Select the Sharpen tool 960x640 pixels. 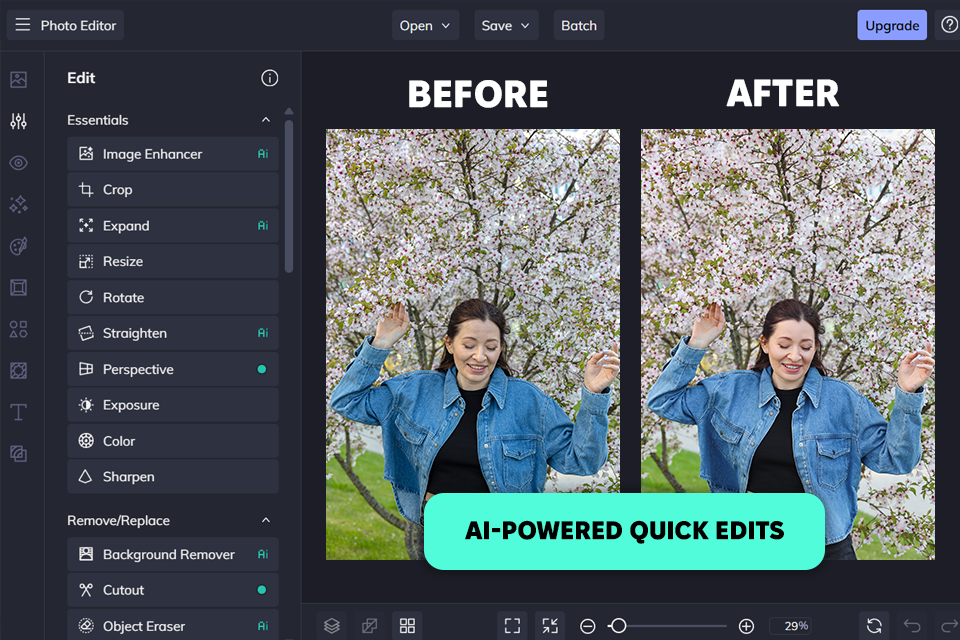click(x=173, y=476)
